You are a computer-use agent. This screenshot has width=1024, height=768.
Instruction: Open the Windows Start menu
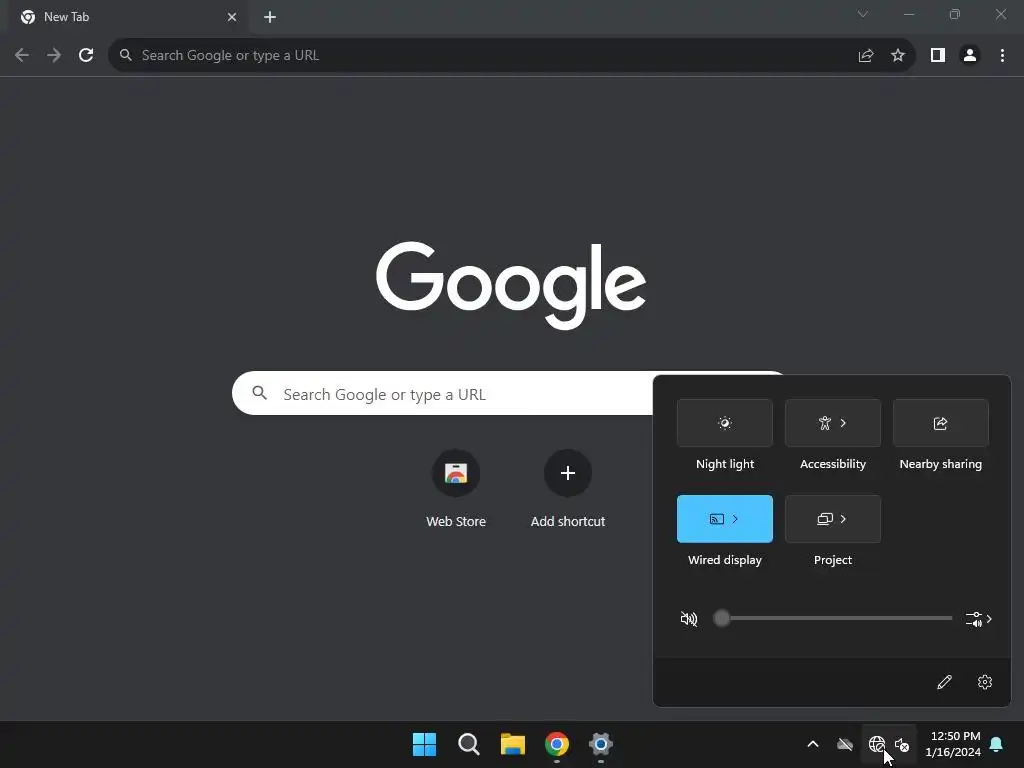pos(424,744)
